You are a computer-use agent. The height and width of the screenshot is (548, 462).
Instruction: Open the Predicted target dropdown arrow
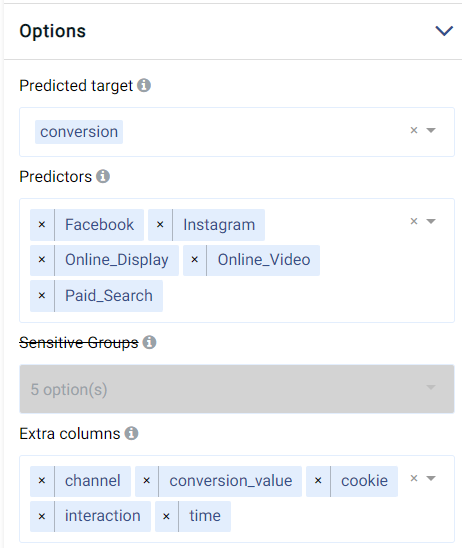tap(431, 130)
